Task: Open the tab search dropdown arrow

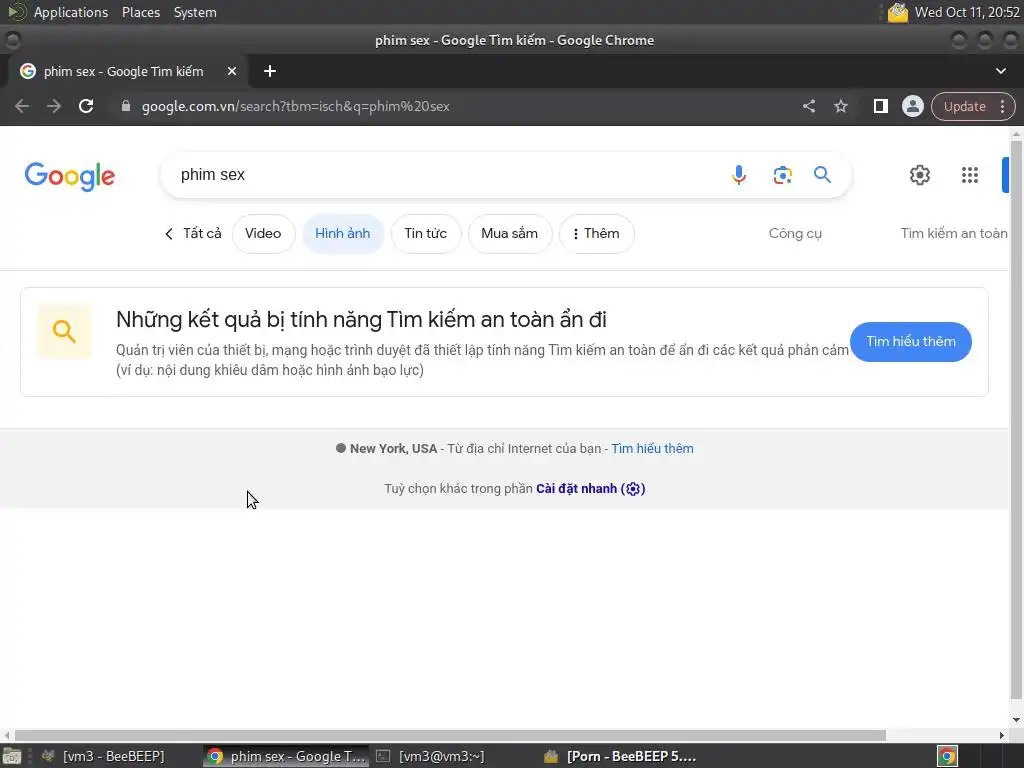Action: [x=1000, y=71]
